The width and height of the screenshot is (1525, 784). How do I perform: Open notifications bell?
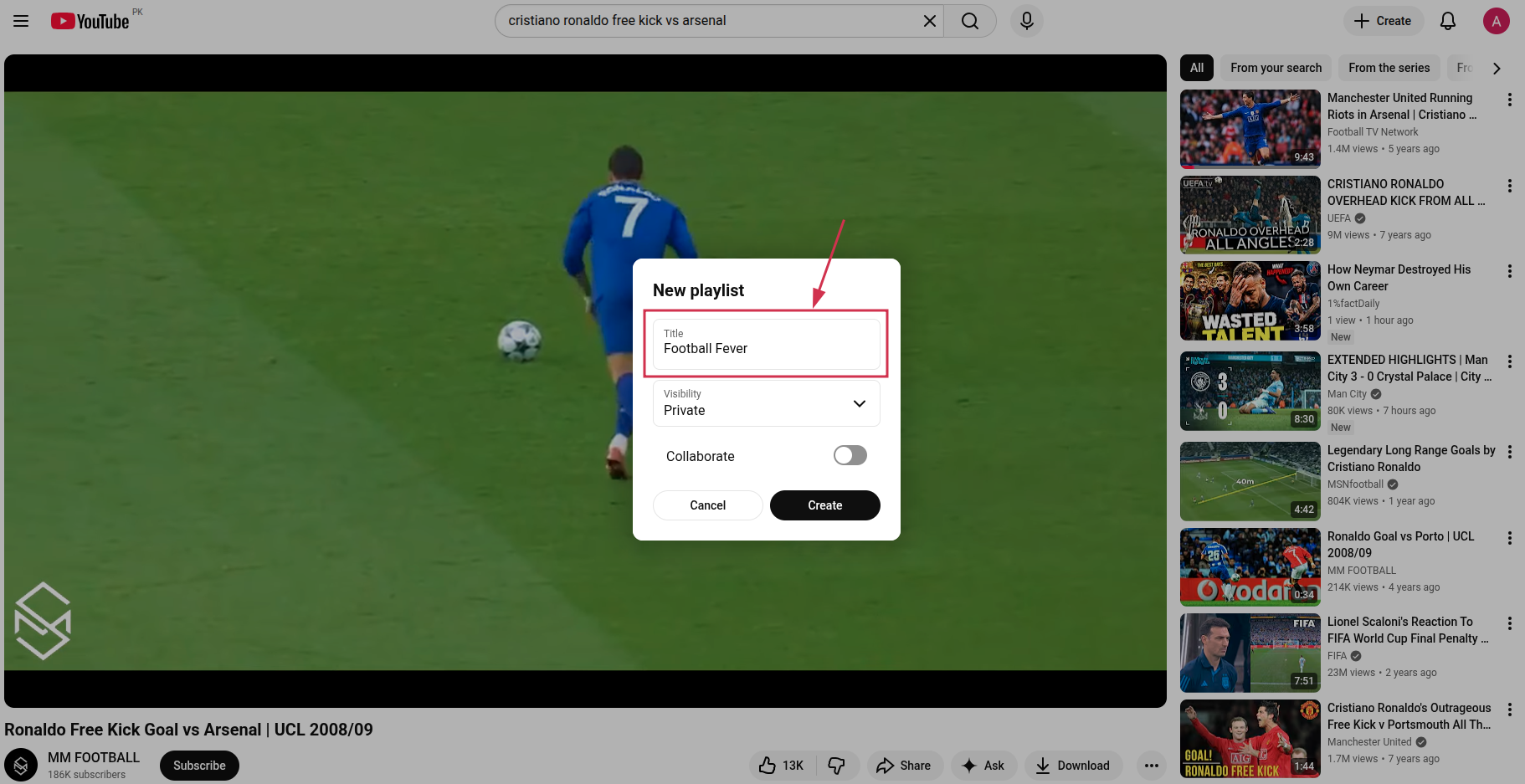pos(1448,21)
